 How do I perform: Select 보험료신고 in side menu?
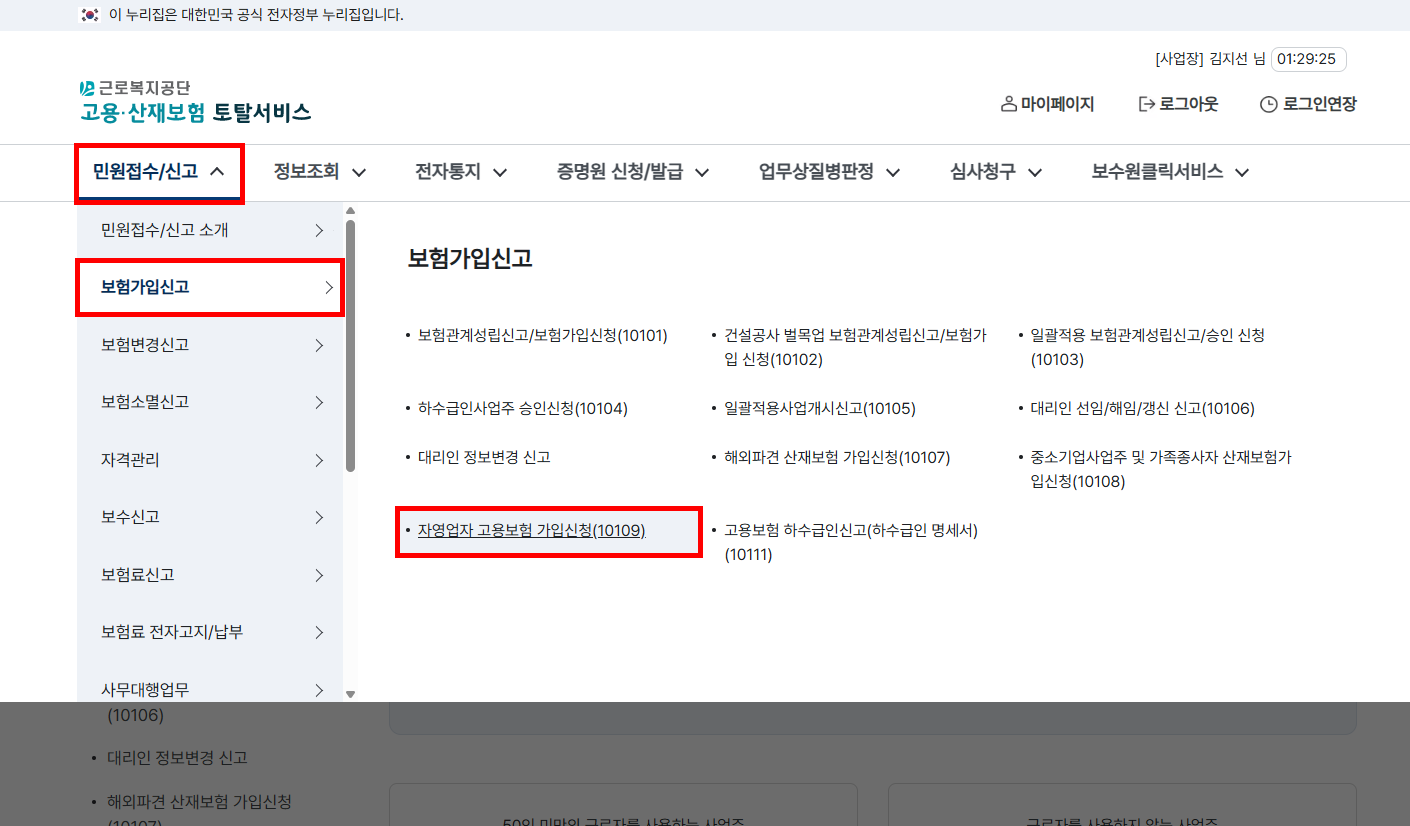[210, 575]
